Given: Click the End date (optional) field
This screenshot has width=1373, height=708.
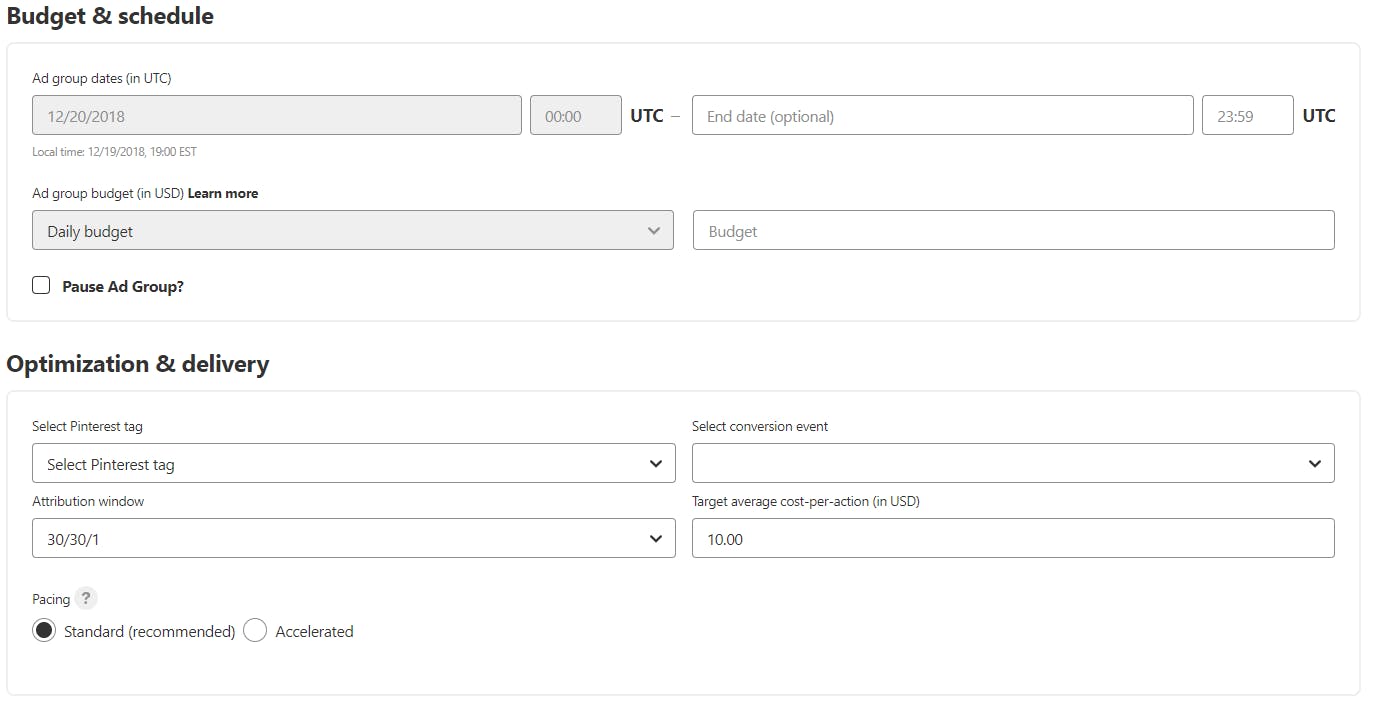Looking at the screenshot, I should (x=941, y=115).
